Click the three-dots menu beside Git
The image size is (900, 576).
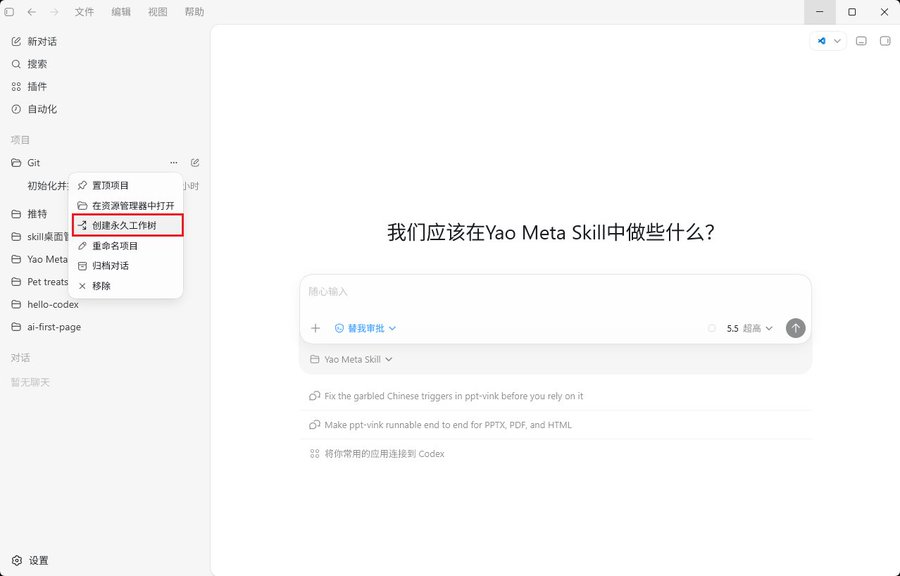(x=173, y=163)
